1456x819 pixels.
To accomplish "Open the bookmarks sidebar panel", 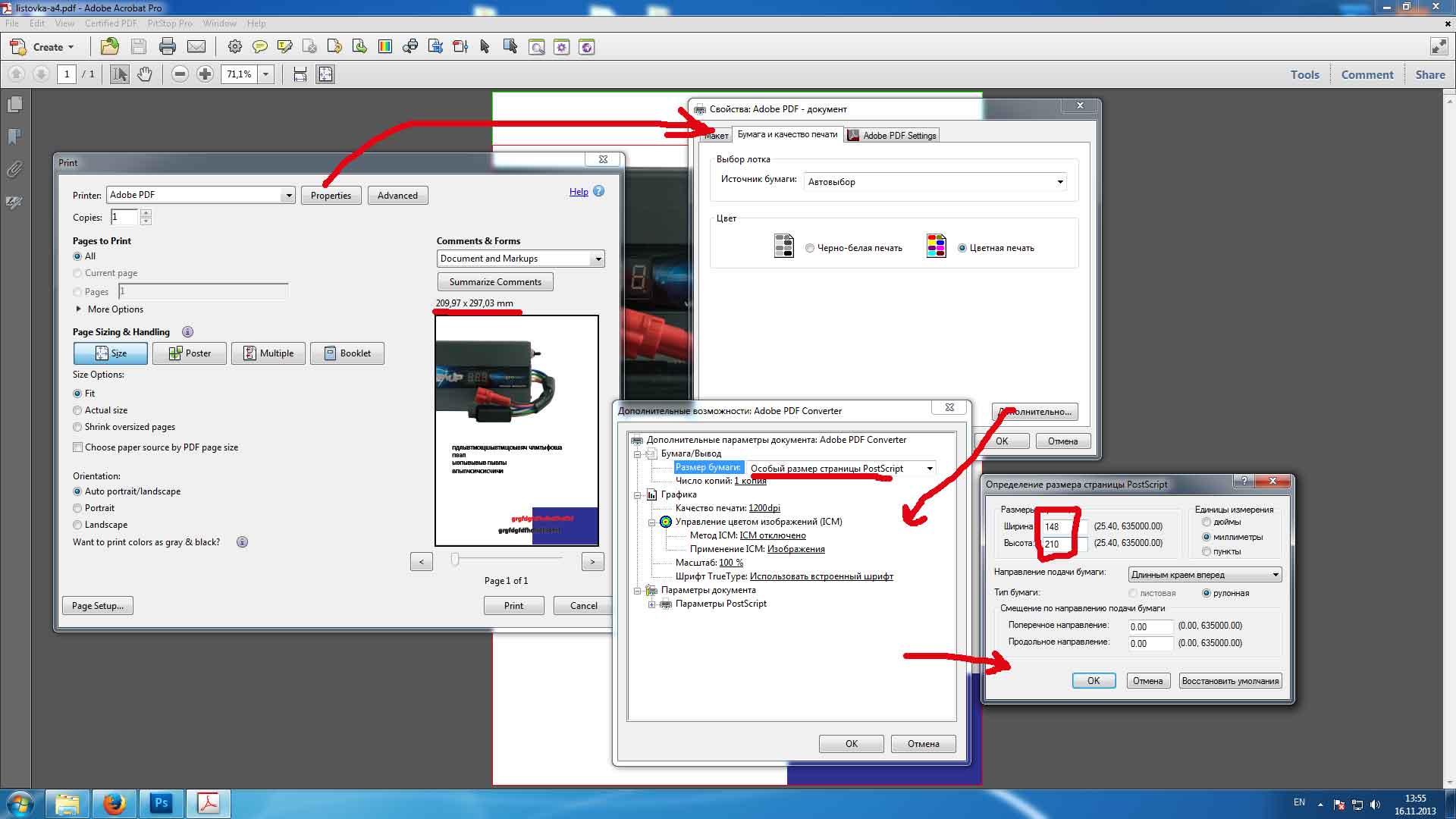I will coord(14,136).
